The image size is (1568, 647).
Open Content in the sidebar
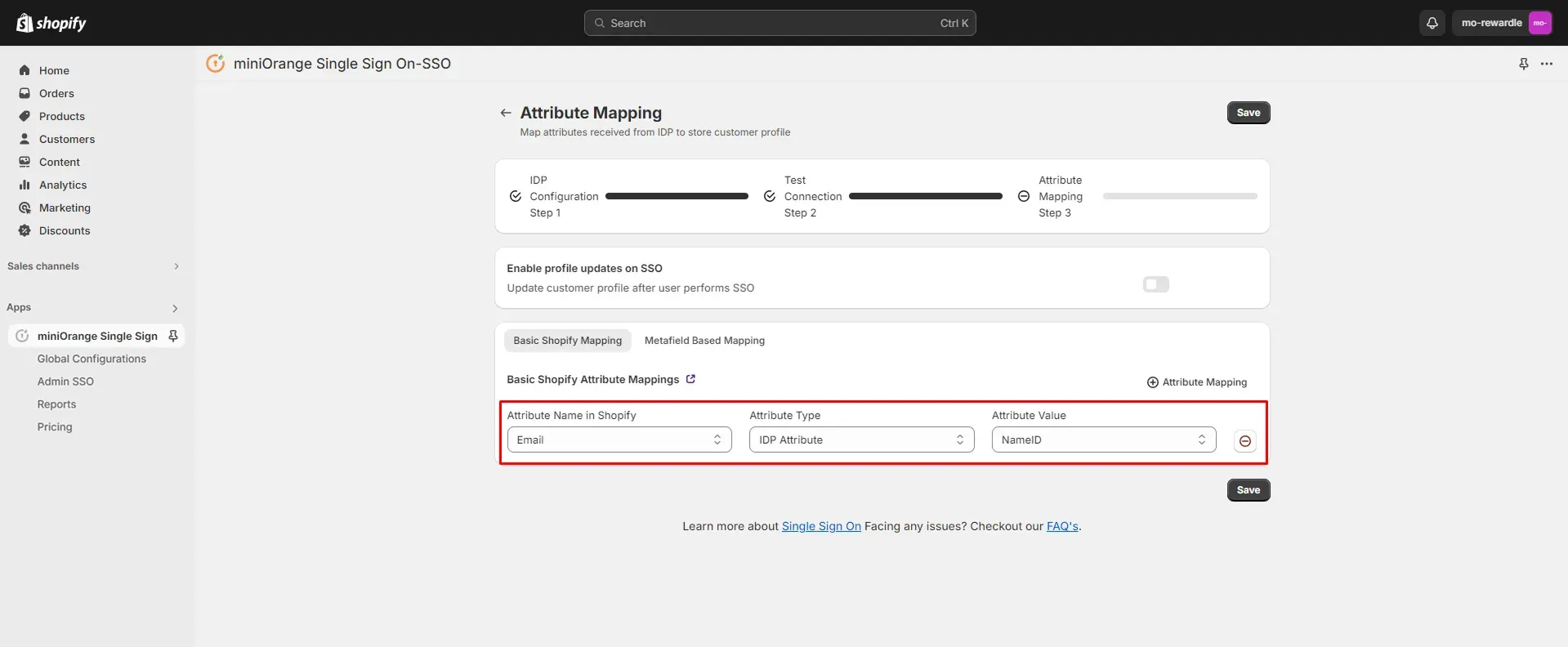60,162
